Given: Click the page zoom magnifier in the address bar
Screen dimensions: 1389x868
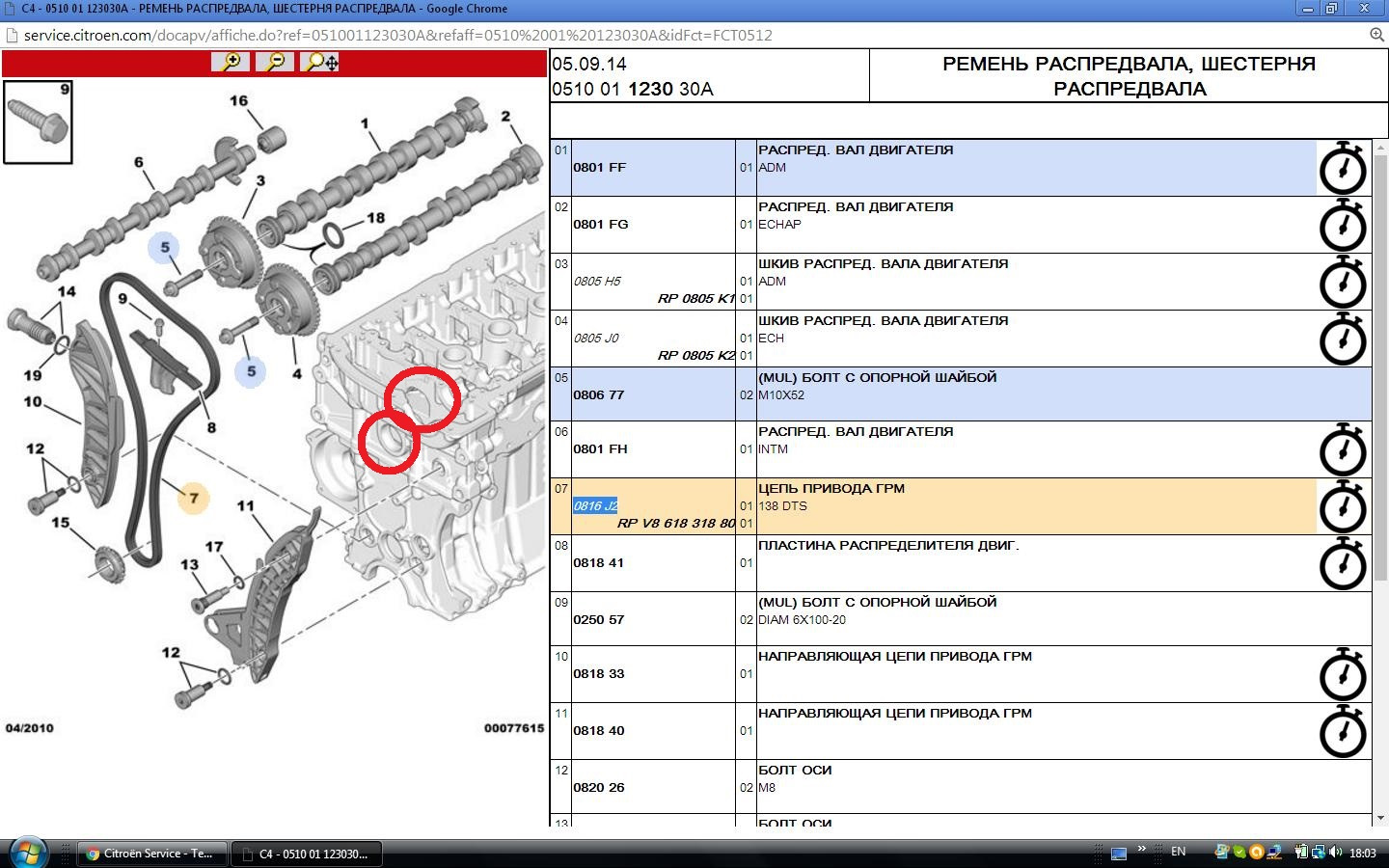Looking at the screenshot, I should click(1376, 35).
